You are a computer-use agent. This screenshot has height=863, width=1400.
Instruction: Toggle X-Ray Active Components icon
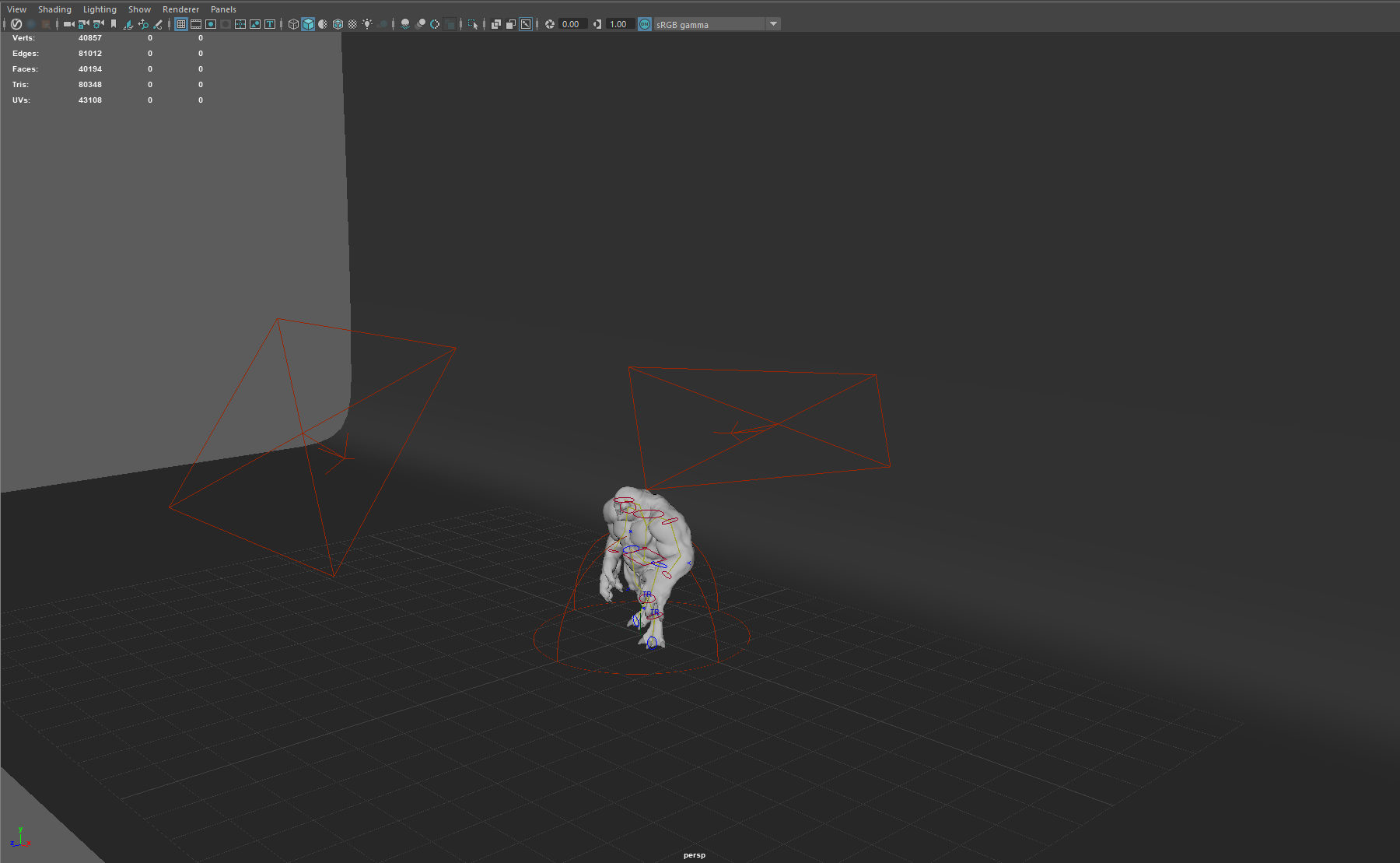[511, 24]
